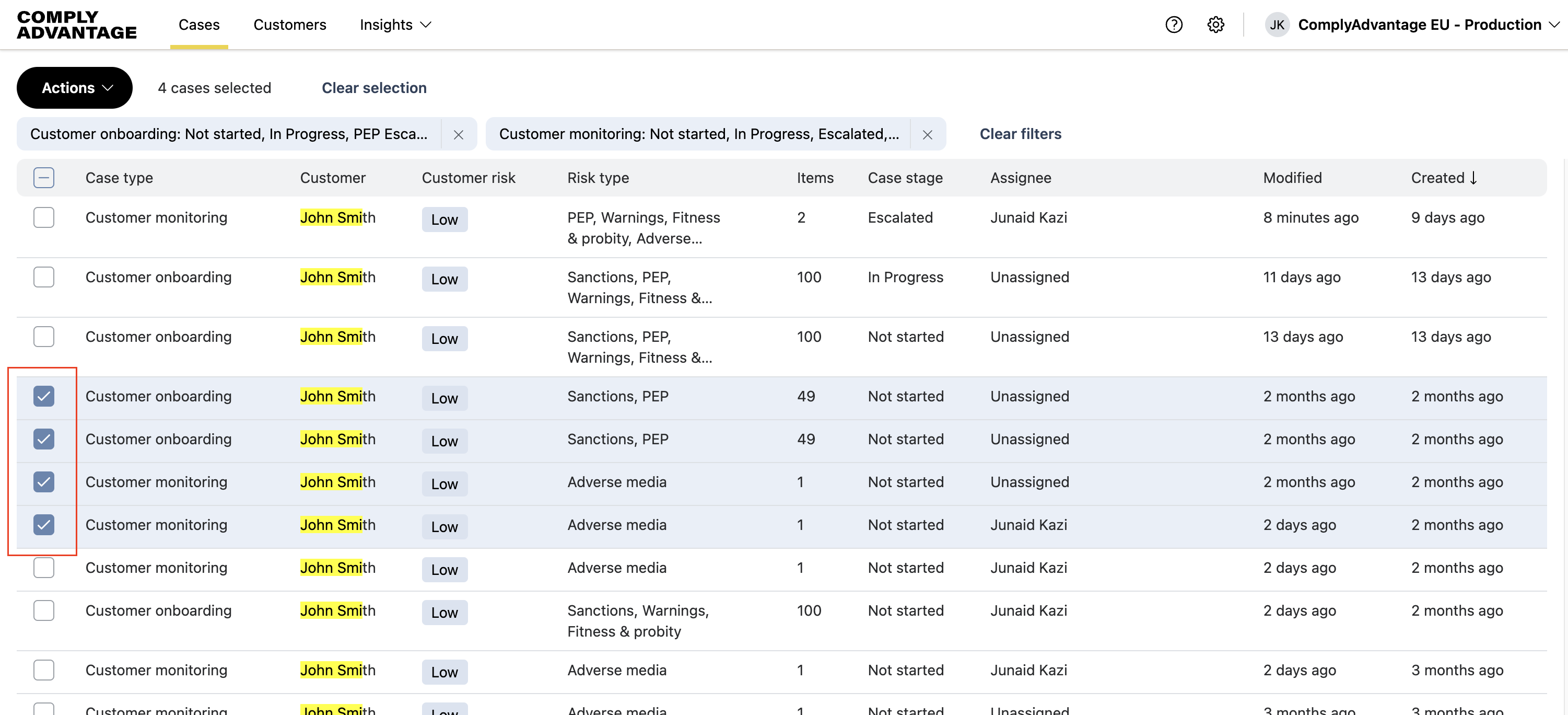The width and height of the screenshot is (1568, 715).
Task: Click the Low risk badge in first row
Action: pos(444,220)
